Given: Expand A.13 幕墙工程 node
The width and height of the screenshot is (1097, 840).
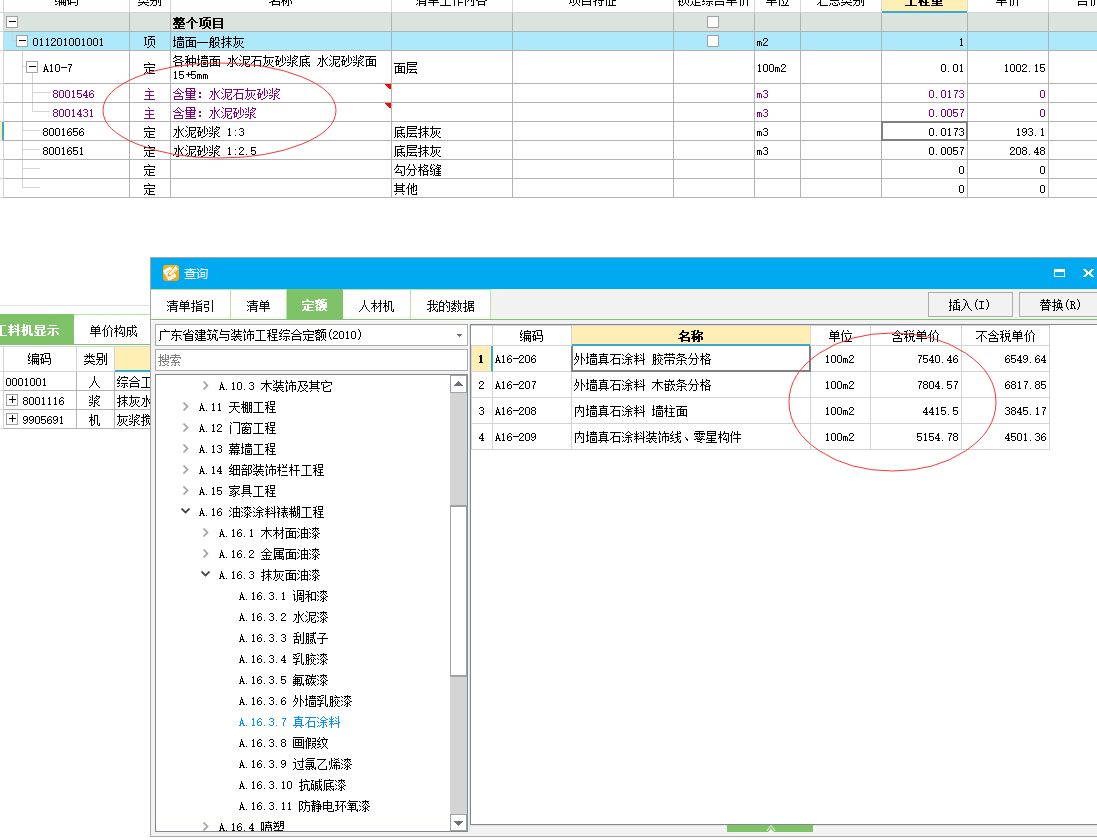Looking at the screenshot, I should click(185, 449).
